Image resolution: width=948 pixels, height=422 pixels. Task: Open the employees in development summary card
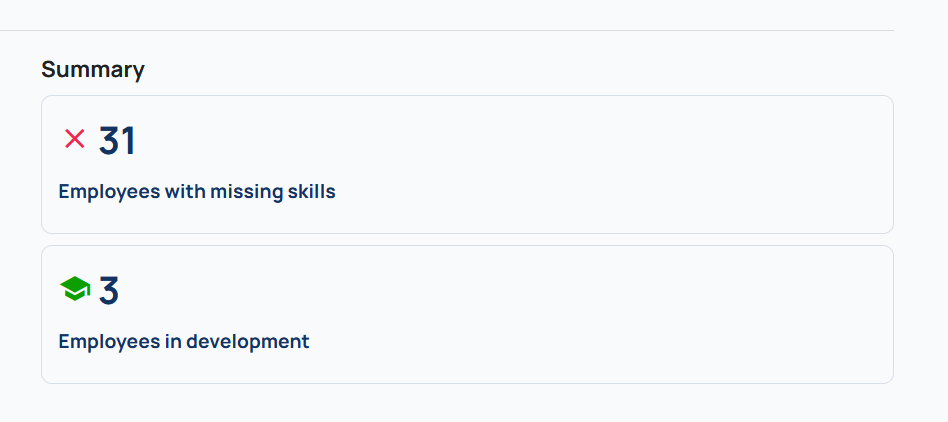click(x=467, y=314)
